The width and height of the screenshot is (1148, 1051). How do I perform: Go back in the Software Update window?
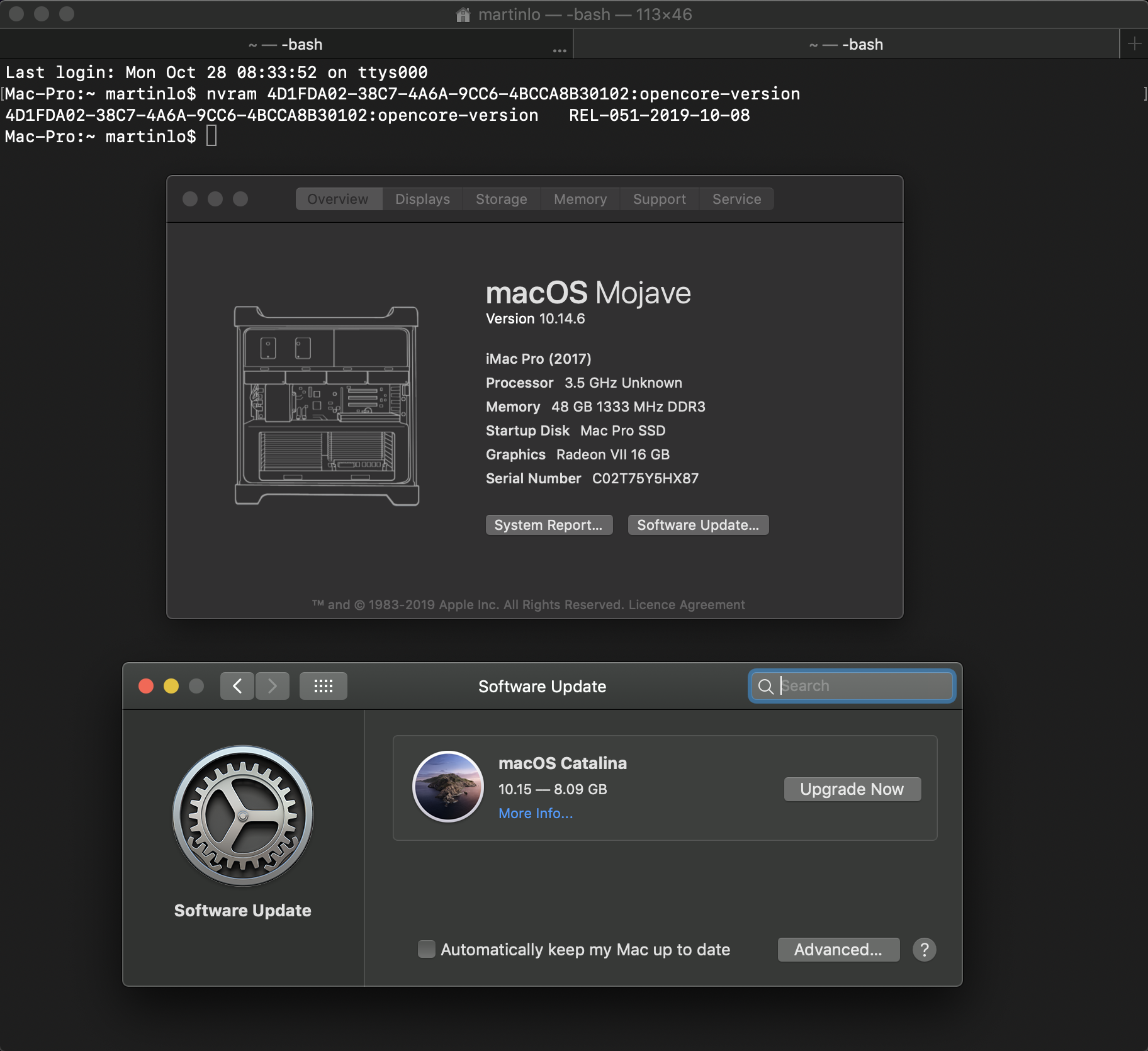coord(237,686)
